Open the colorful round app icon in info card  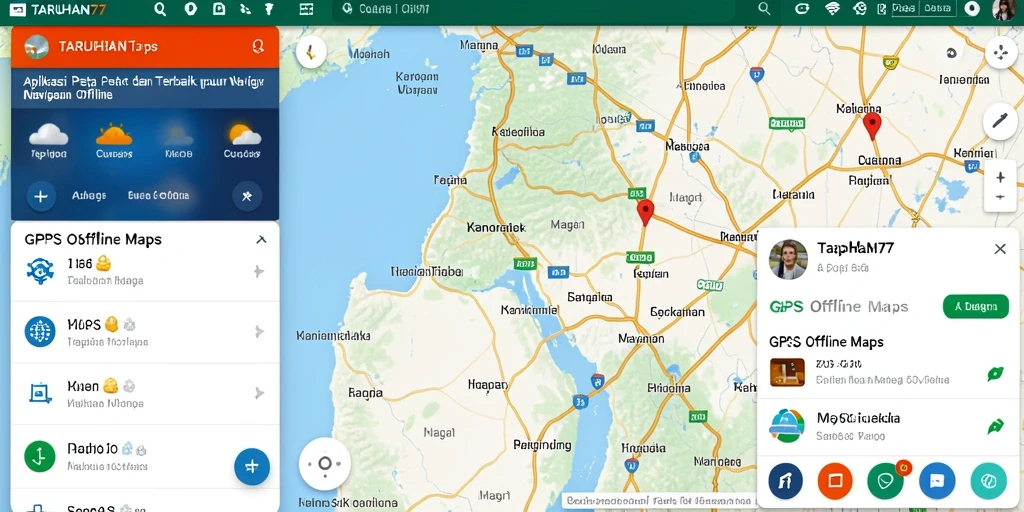coord(787,426)
